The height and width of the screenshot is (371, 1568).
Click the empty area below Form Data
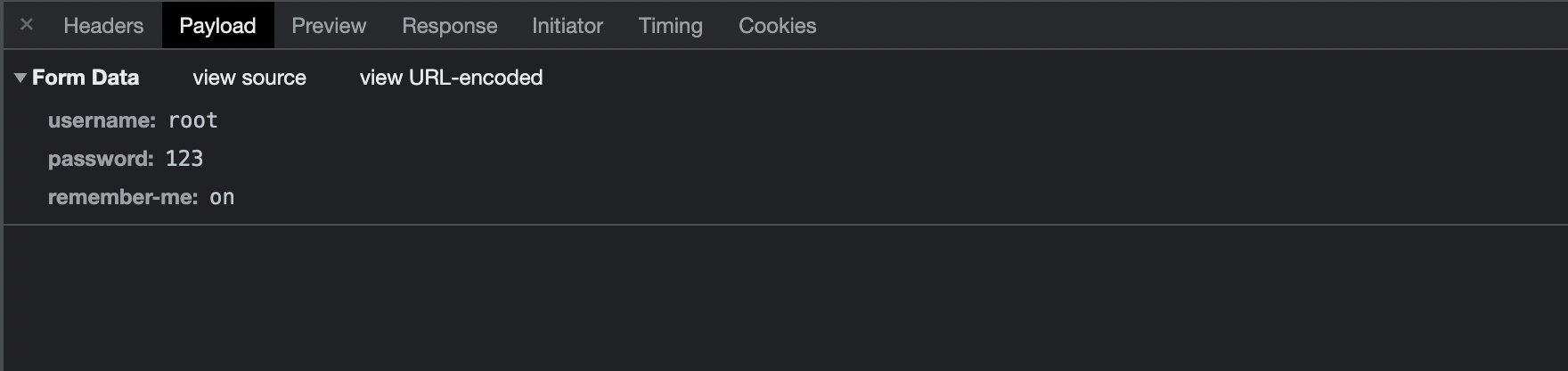pos(784,299)
